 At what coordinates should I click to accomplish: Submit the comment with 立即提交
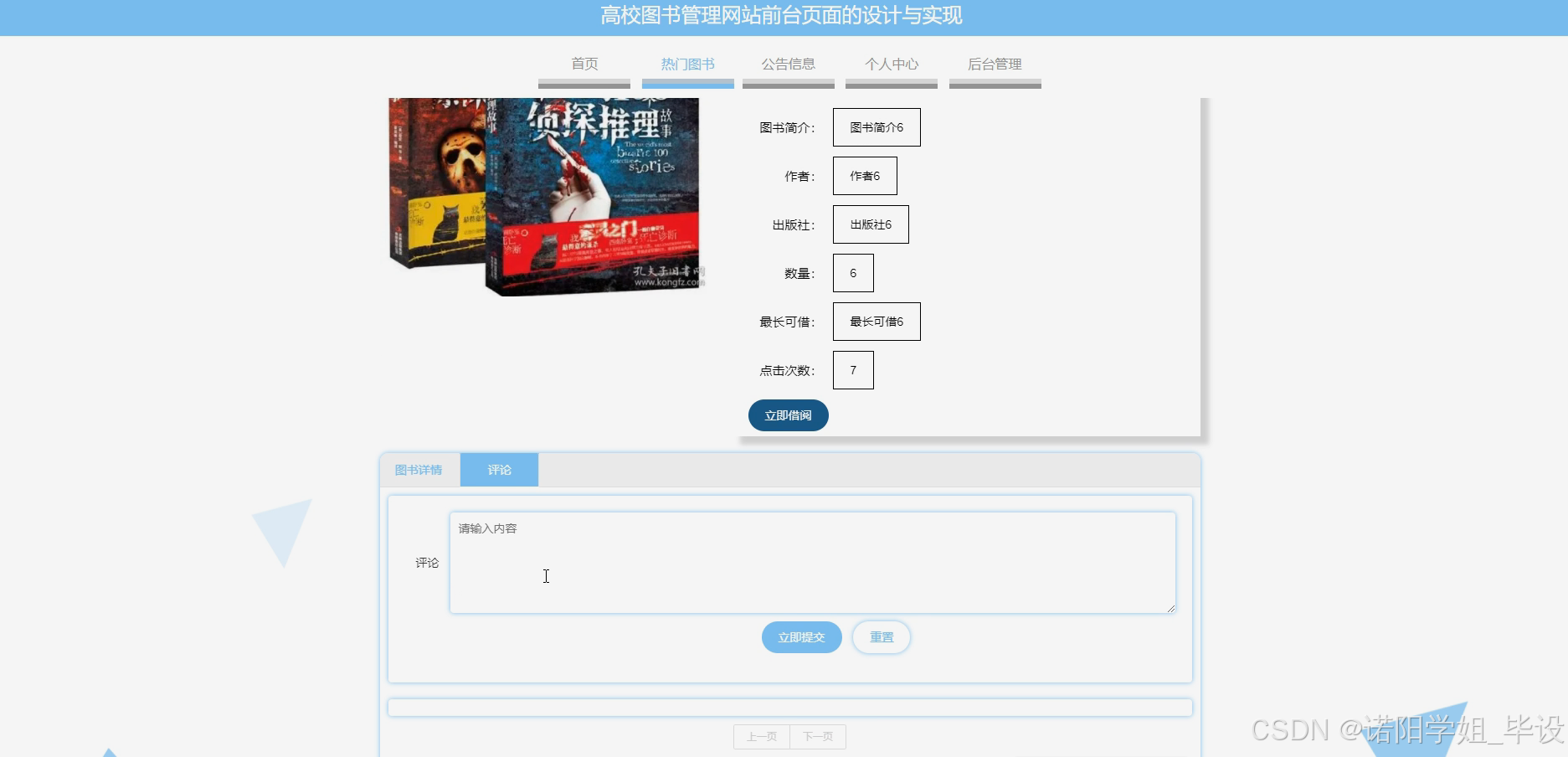click(x=800, y=636)
